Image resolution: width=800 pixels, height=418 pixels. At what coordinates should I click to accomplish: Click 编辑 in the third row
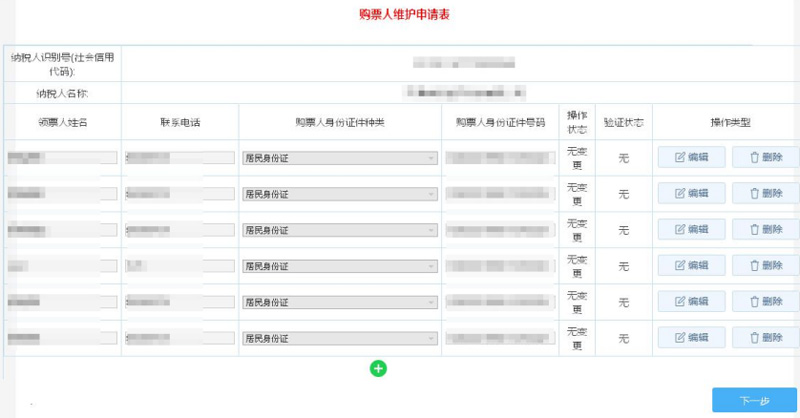(691, 230)
